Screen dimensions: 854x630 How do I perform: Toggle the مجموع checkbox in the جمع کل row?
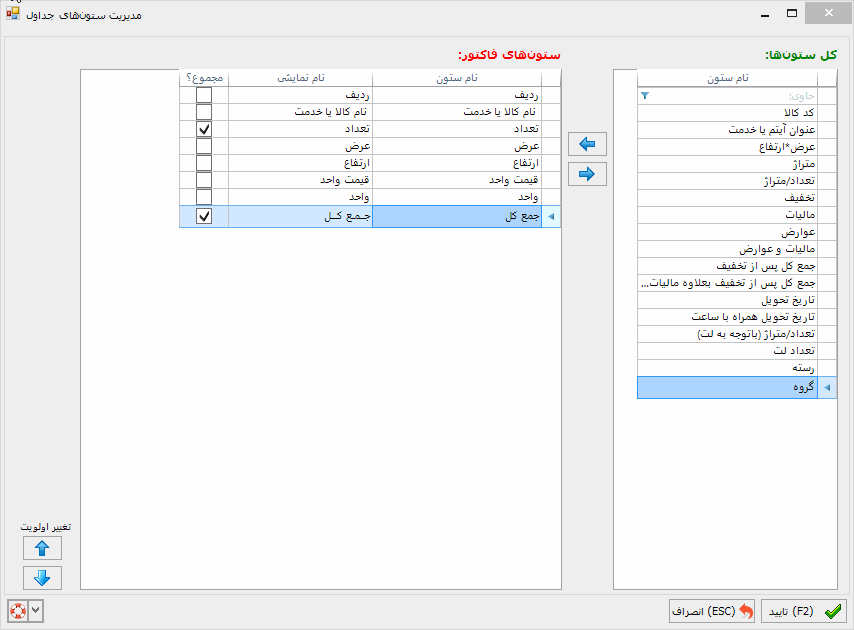(x=204, y=216)
